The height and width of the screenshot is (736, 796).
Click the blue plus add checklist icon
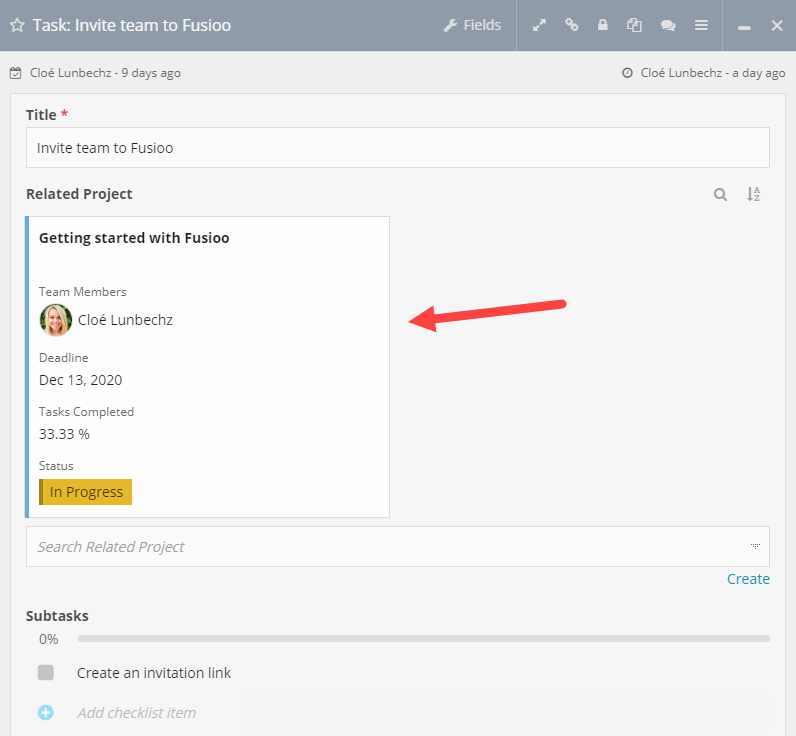click(x=46, y=713)
